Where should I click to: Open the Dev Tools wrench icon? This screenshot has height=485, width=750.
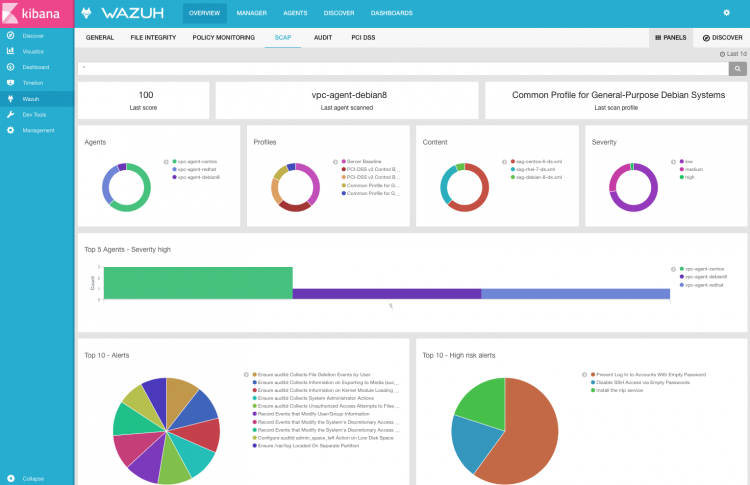click(11, 115)
